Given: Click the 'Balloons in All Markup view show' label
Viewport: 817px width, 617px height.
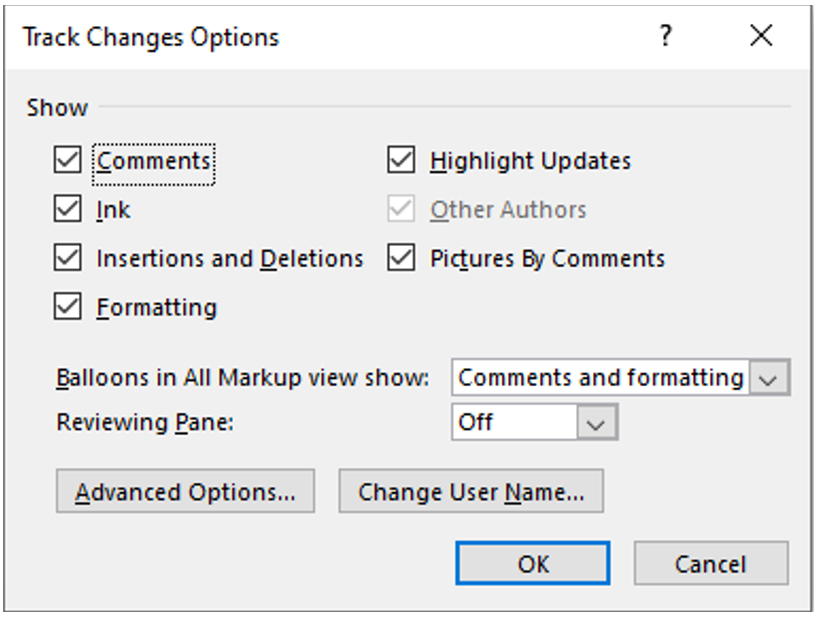Looking at the screenshot, I should (242, 379).
